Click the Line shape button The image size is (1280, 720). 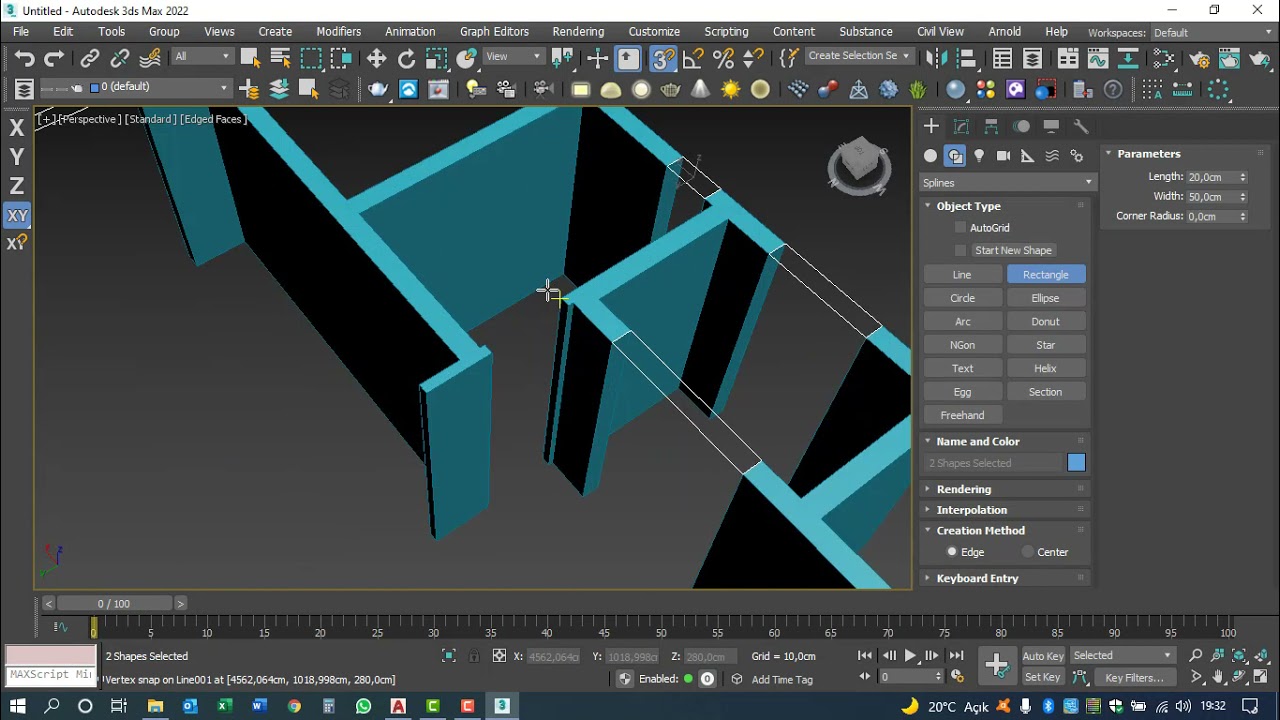coord(962,275)
